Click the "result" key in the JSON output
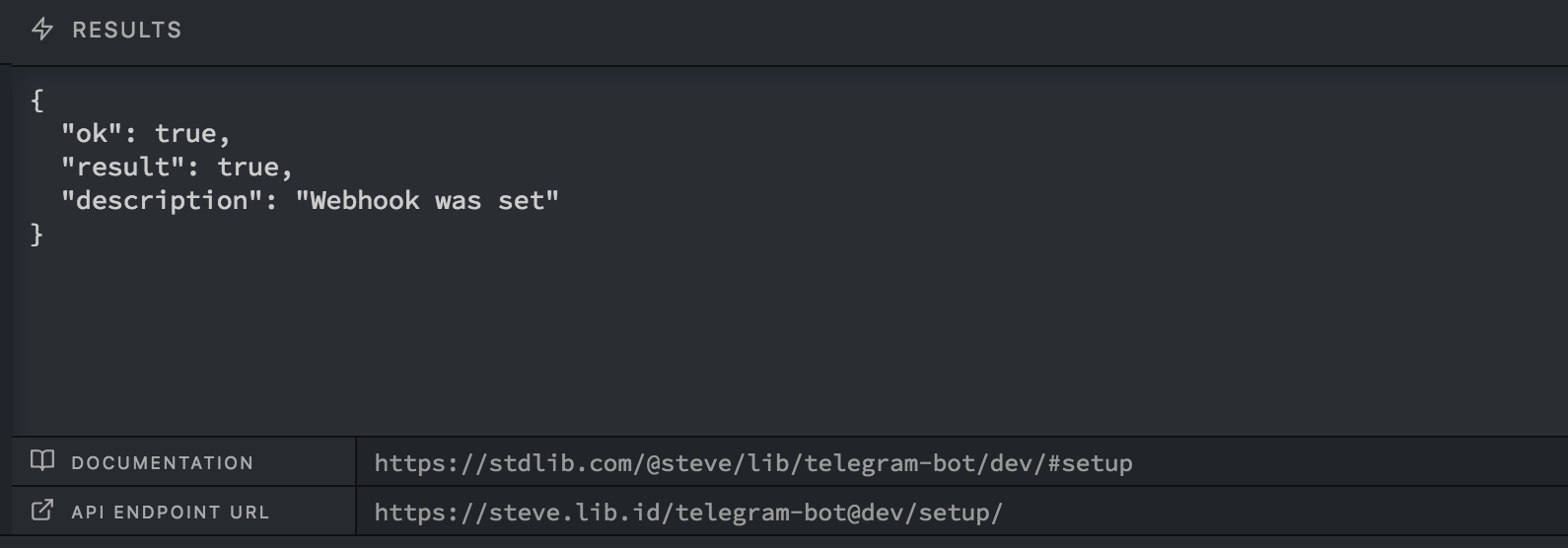 [122, 168]
